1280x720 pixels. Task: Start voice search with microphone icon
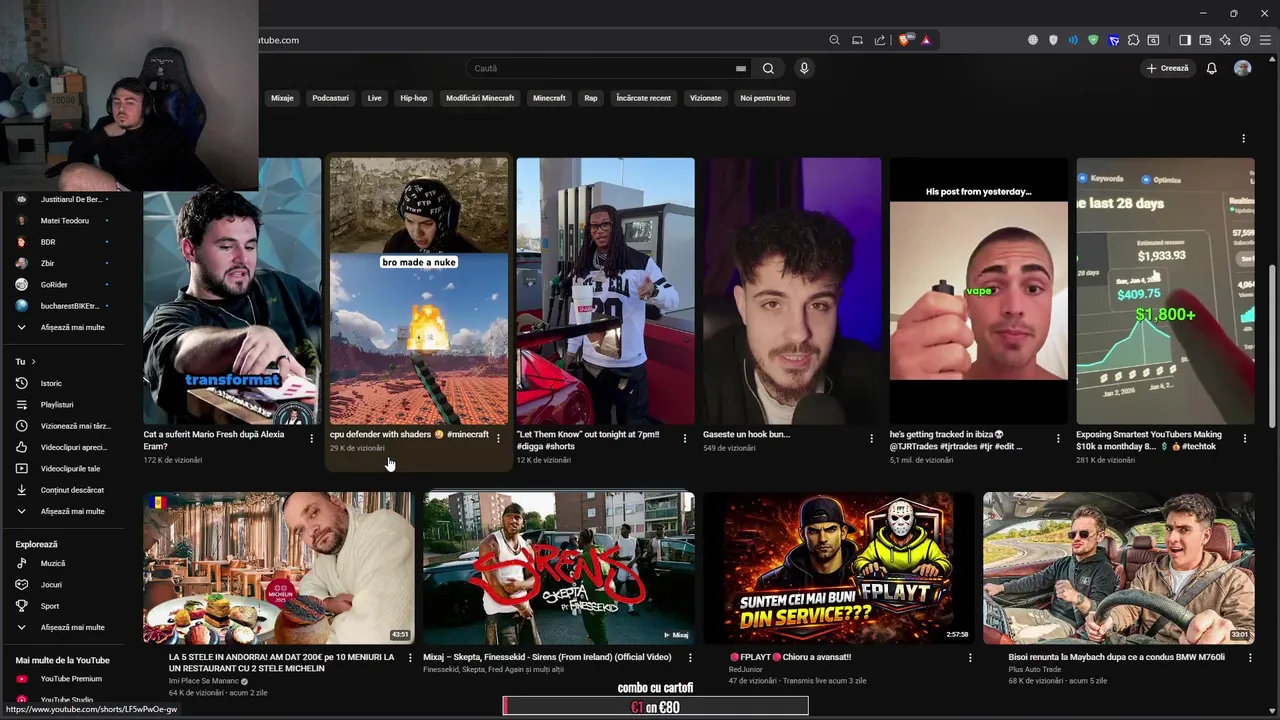(x=804, y=68)
